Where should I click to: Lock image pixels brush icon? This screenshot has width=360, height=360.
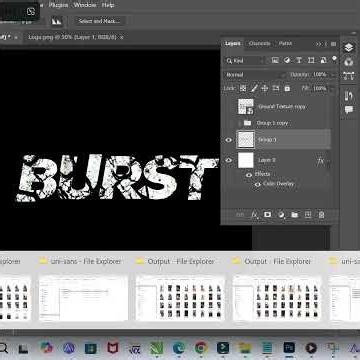[254, 88]
